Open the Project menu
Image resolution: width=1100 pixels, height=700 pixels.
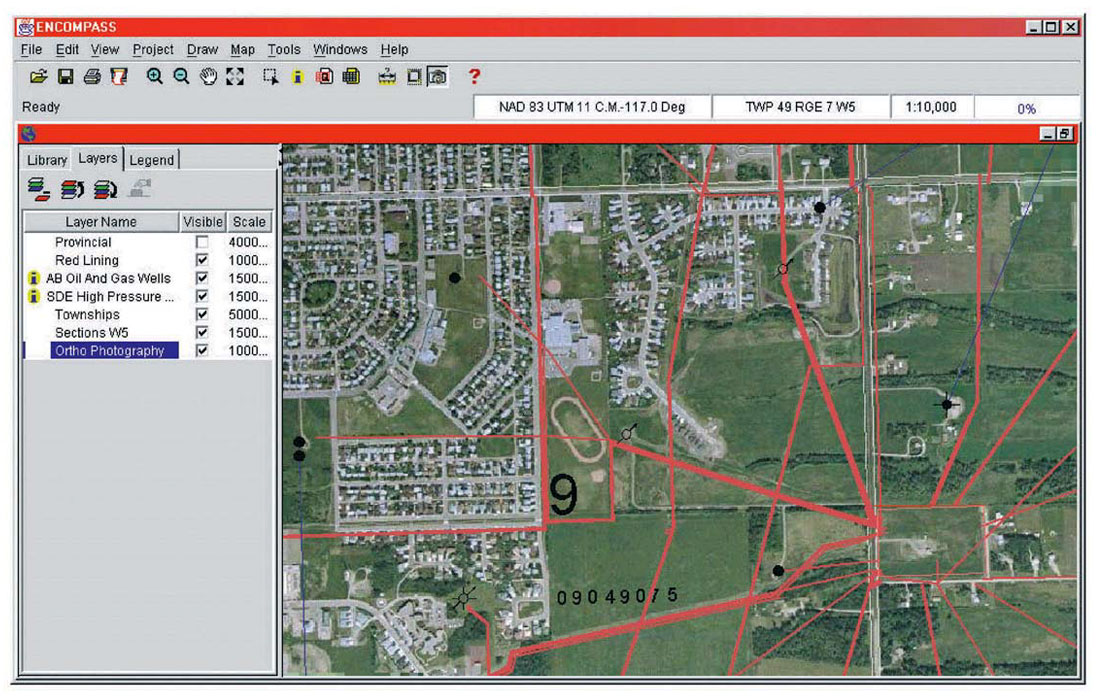coord(153,50)
